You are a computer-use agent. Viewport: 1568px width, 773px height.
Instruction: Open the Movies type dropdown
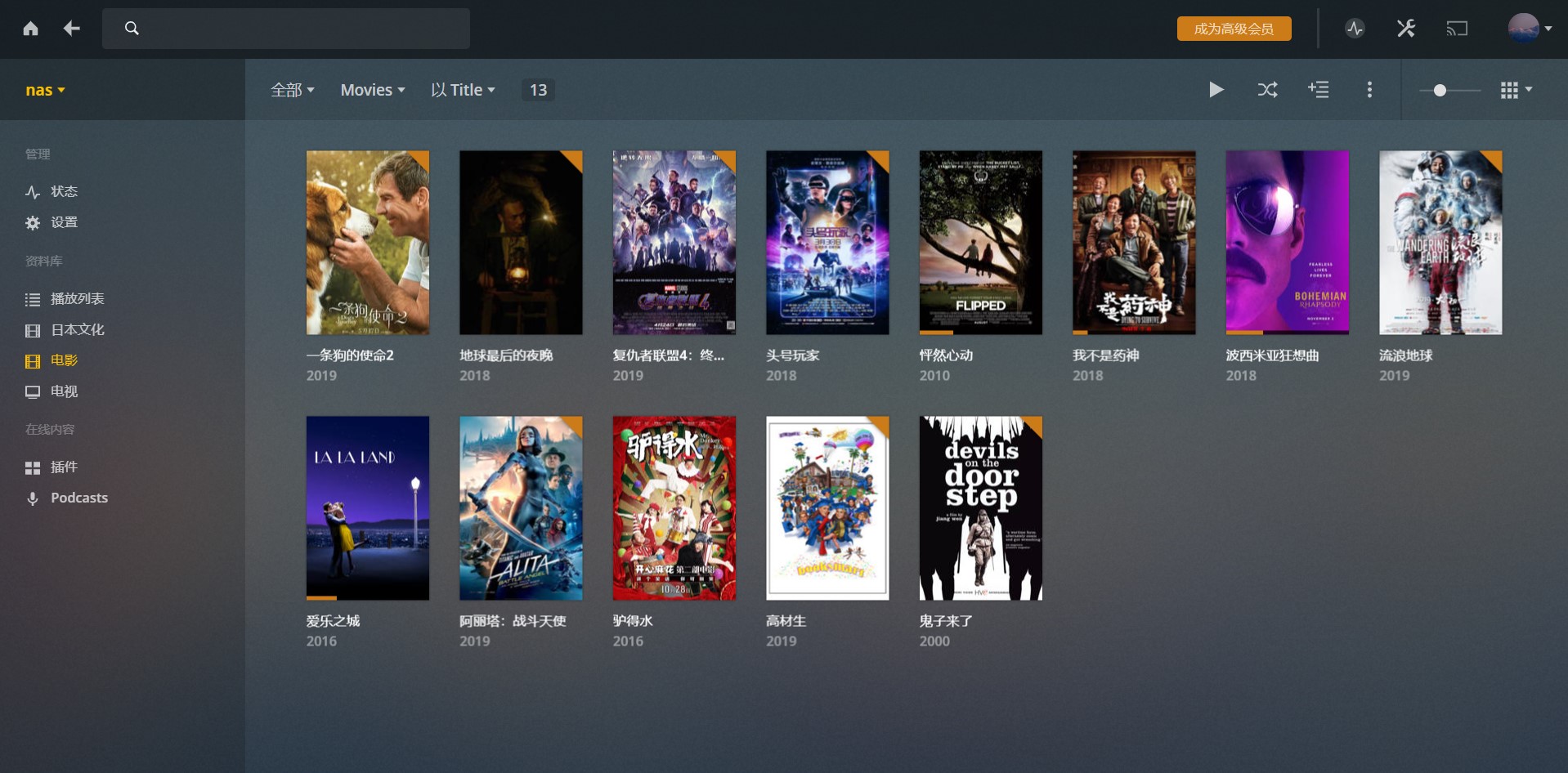point(373,90)
